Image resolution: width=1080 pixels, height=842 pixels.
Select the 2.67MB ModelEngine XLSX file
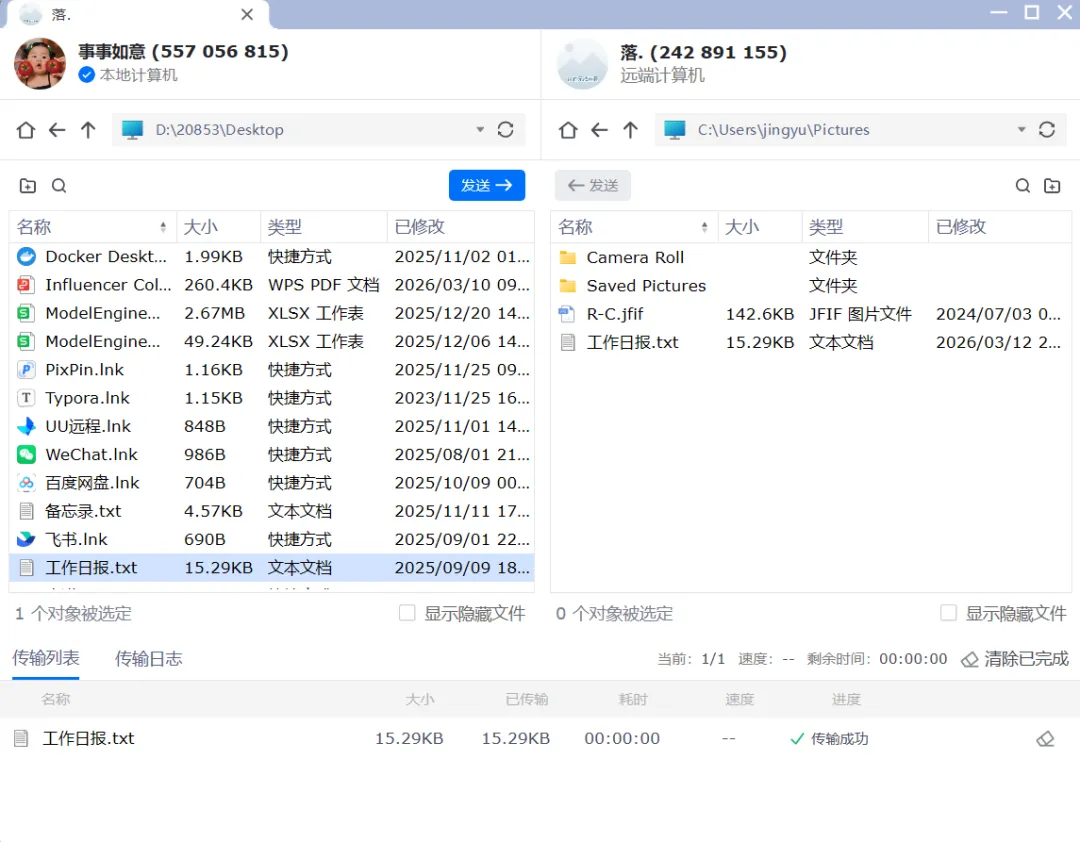(x=271, y=313)
